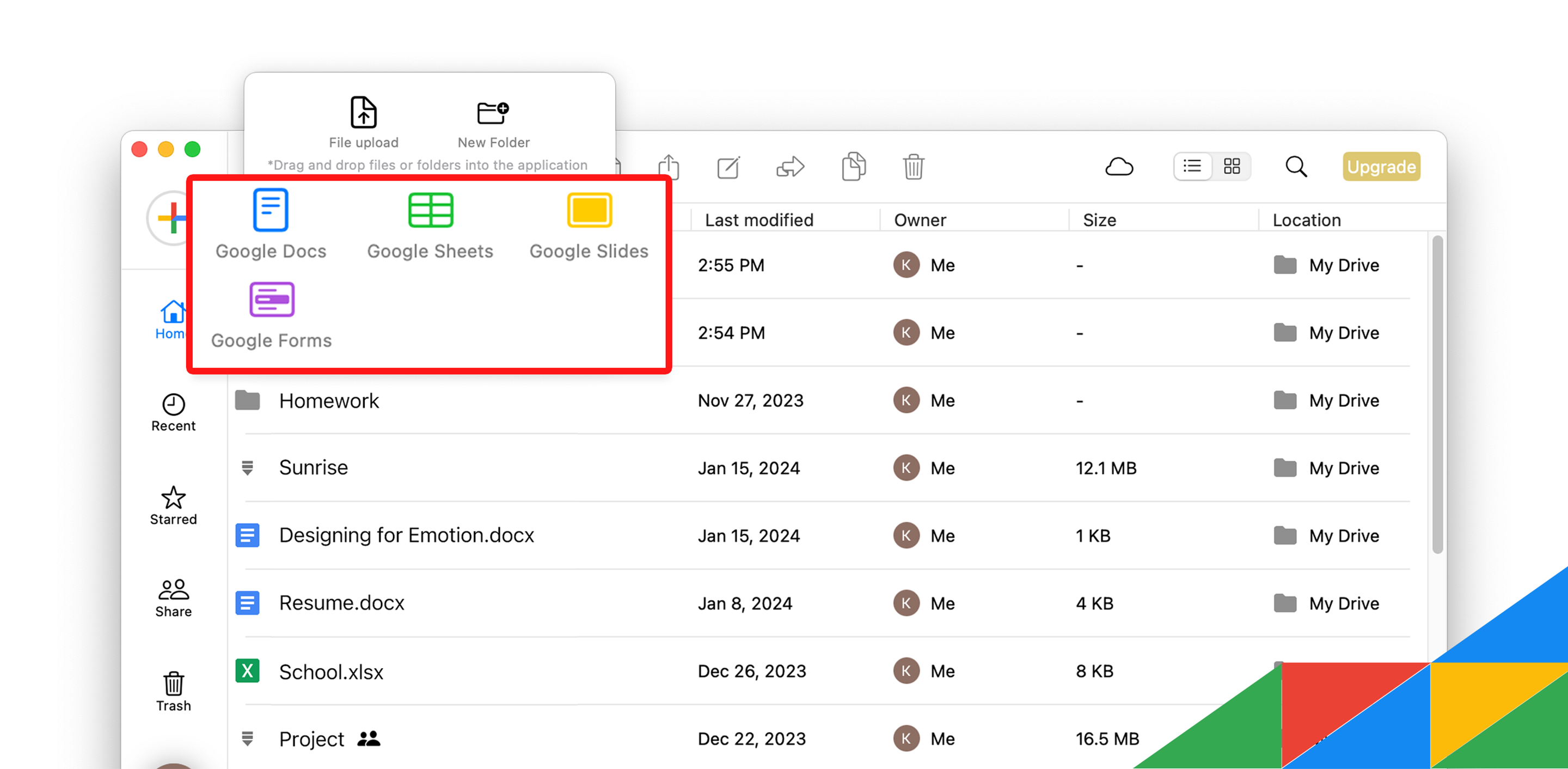Click the doc icon of Designing for Emotion.docx

point(247,535)
